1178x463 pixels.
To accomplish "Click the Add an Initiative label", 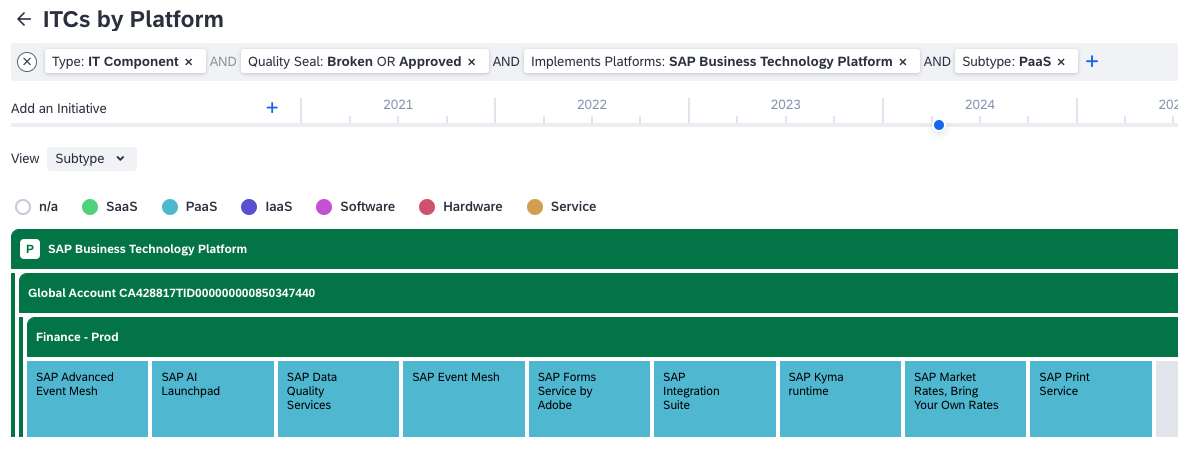I will click(x=59, y=108).
